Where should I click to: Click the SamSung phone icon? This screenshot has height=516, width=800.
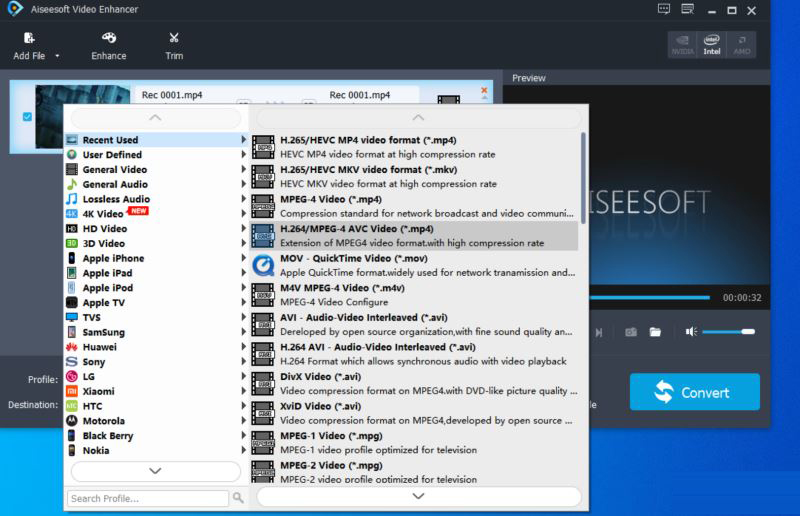click(72, 332)
